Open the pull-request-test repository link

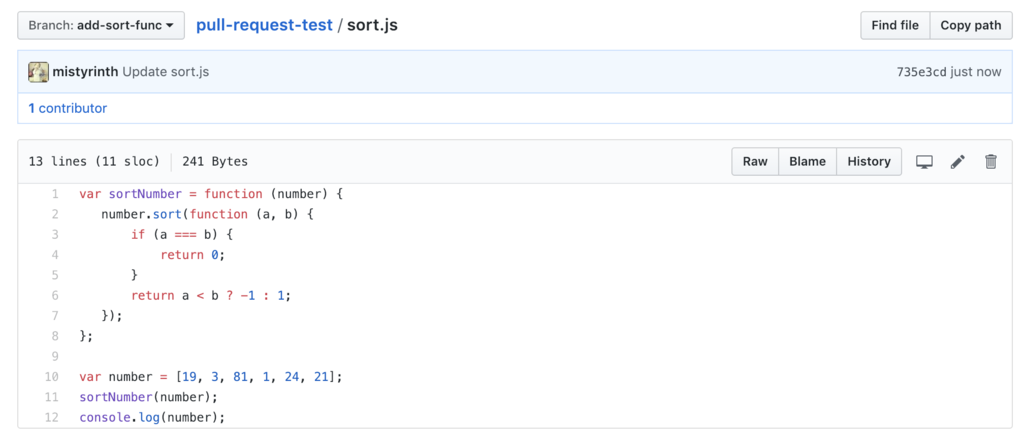264,25
